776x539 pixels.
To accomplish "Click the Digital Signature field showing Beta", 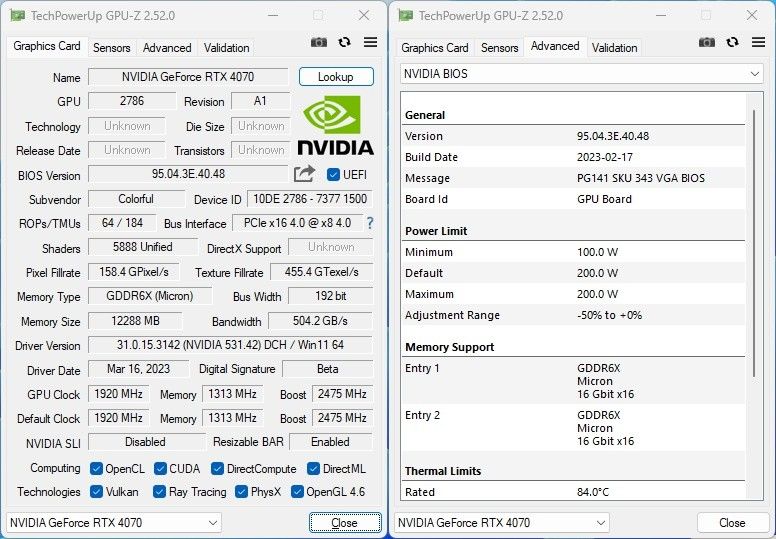I will click(x=328, y=369).
